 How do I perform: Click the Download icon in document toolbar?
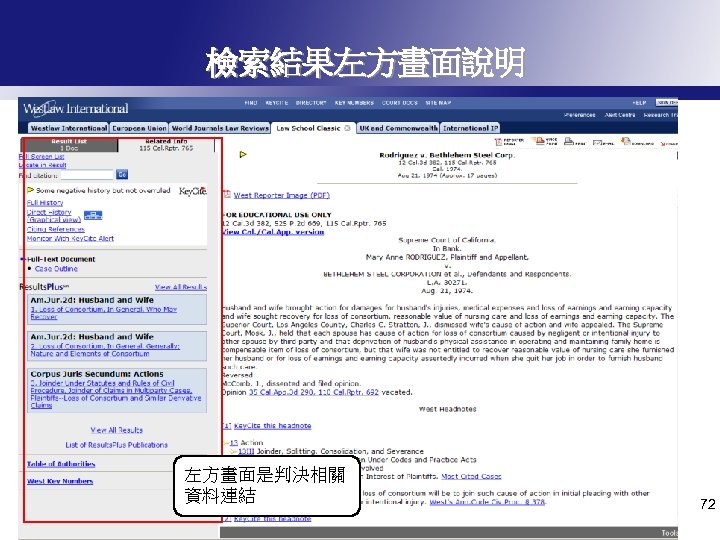click(x=637, y=142)
